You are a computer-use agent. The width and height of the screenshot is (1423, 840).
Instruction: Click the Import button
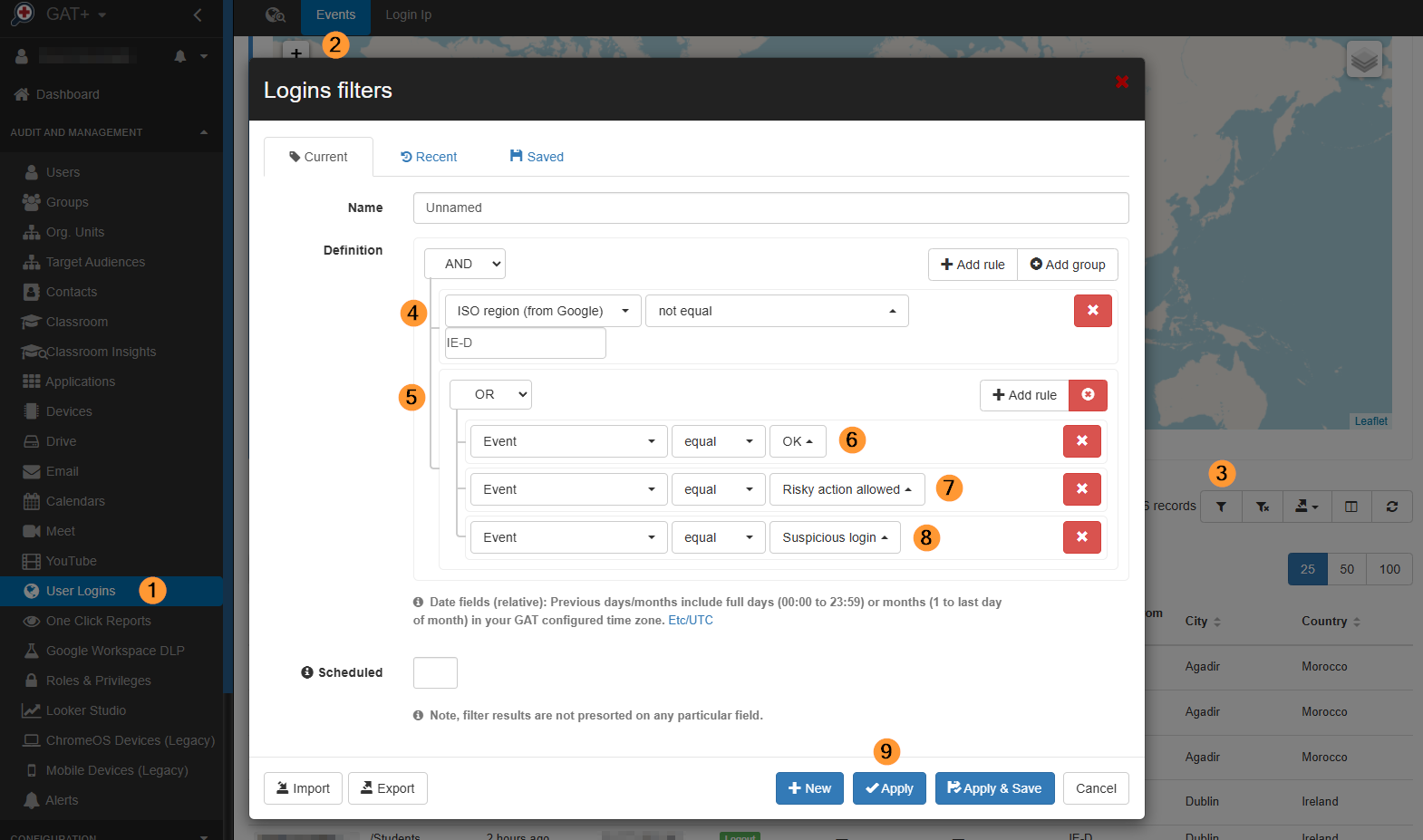click(x=304, y=788)
